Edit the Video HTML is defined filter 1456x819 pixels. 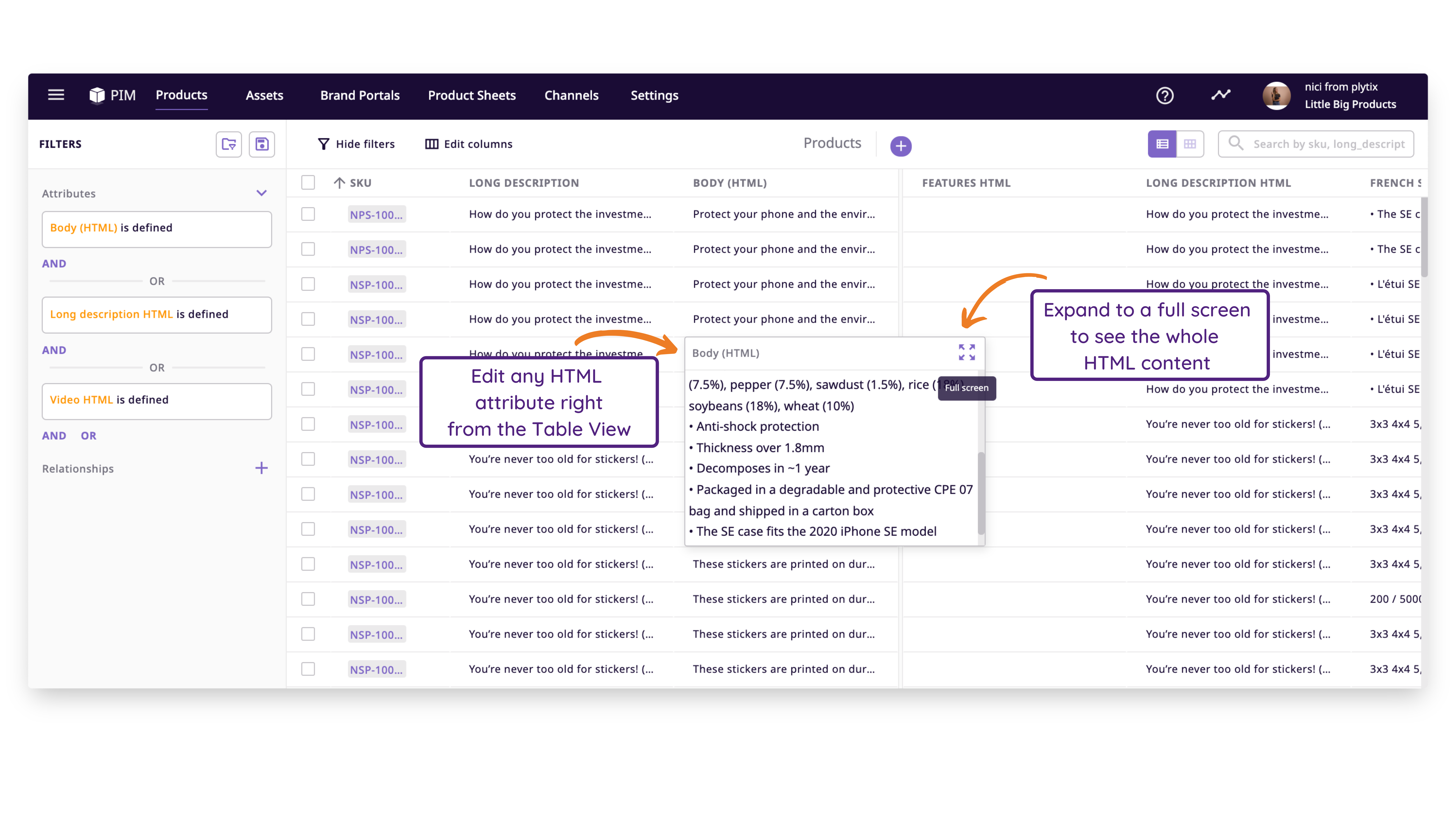pyautogui.click(x=156, y=401)
